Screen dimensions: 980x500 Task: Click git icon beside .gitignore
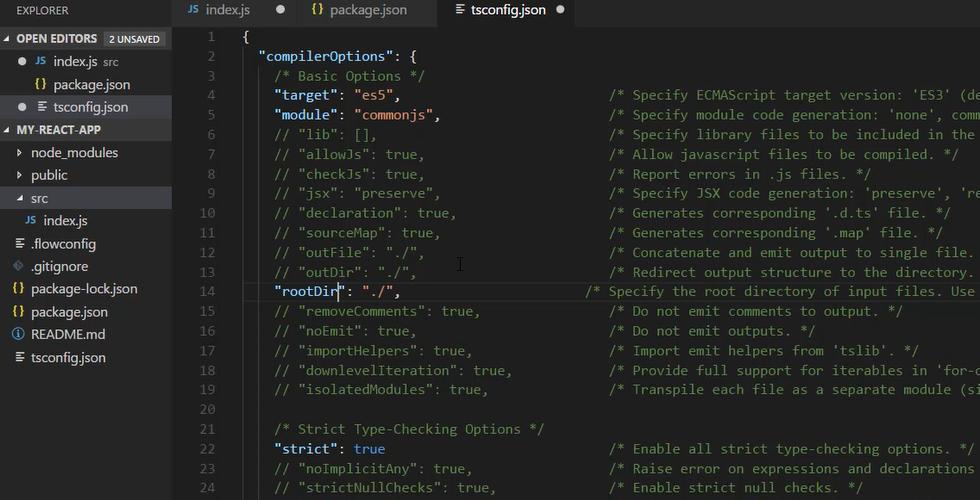[19, 266]
